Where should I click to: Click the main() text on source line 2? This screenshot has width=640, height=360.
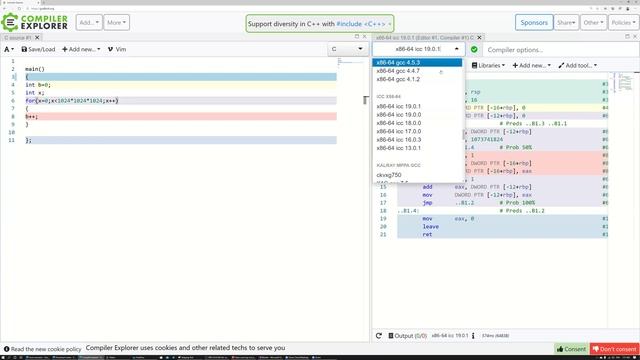(35, 69)
